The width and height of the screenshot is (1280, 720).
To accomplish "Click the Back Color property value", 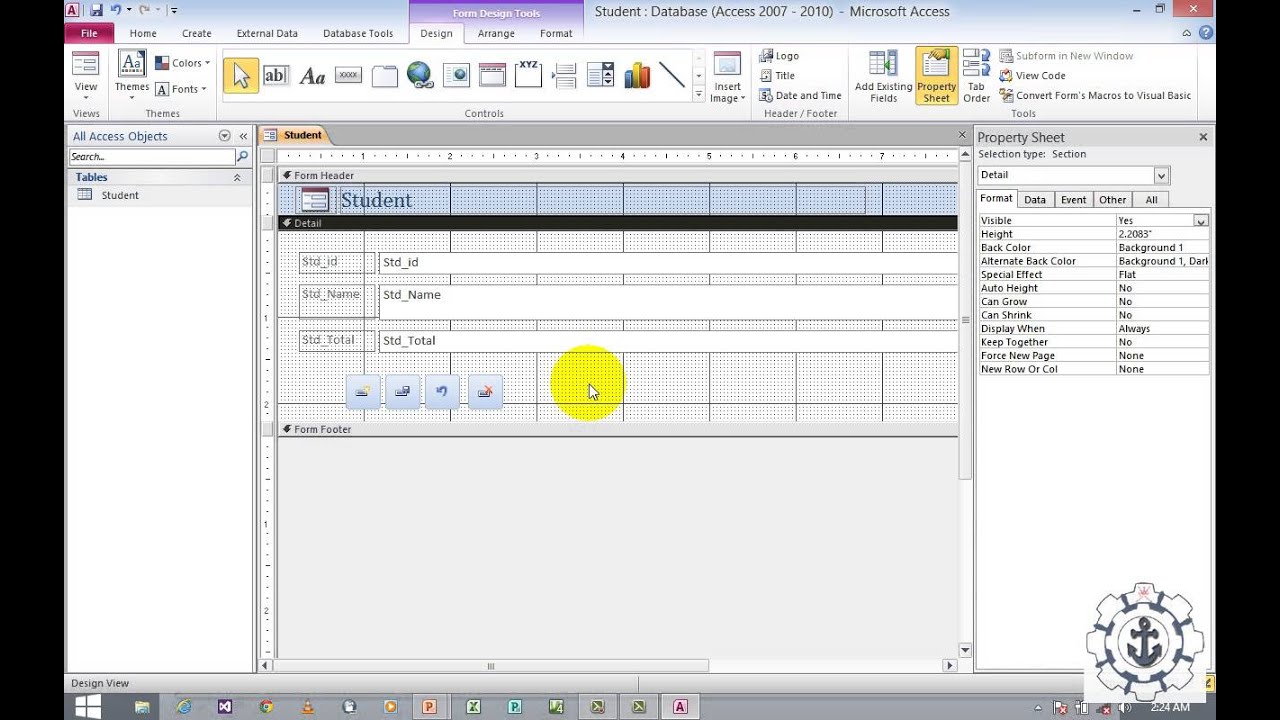I will [1162, 247].
